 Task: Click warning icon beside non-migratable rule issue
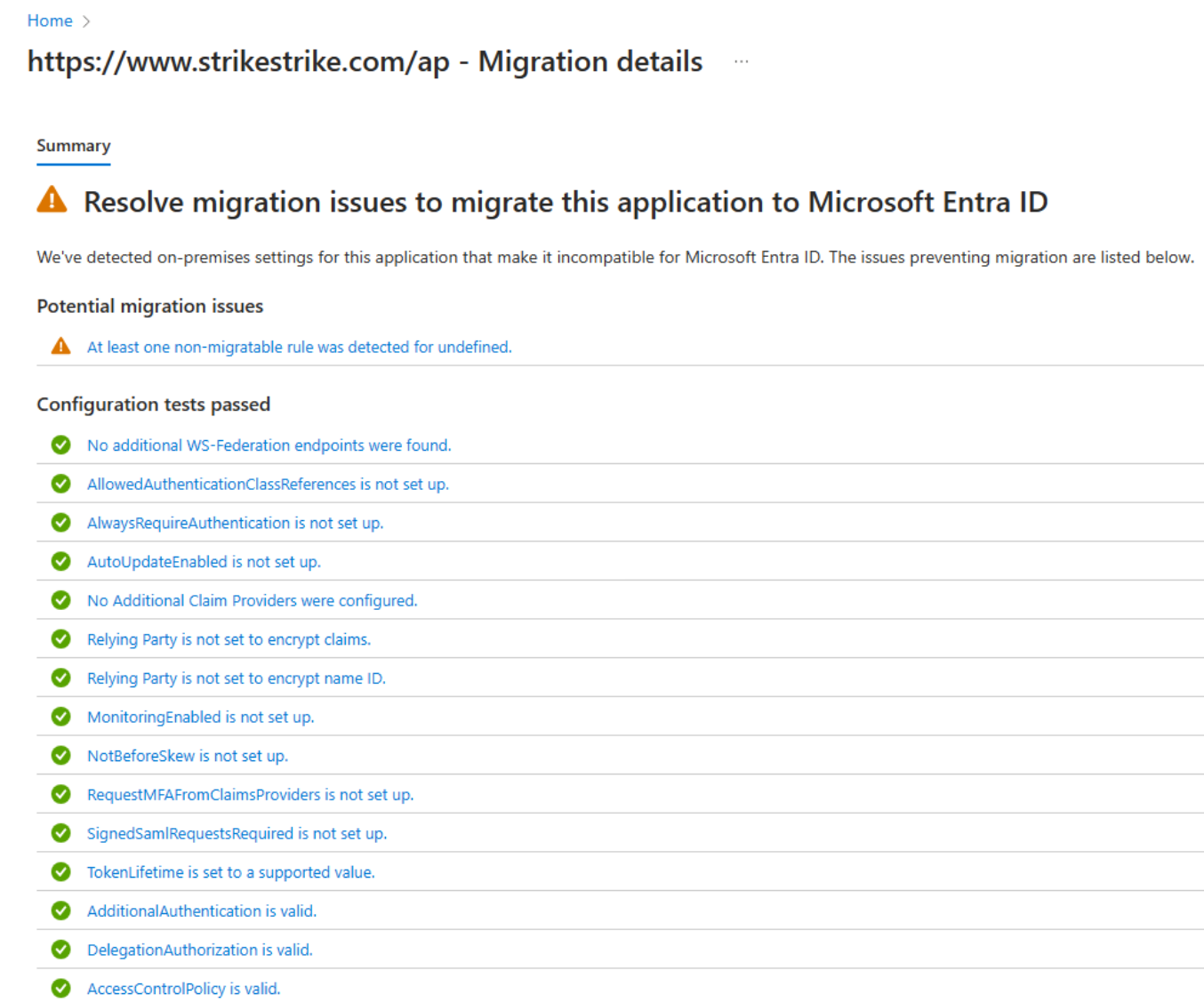(x=60, y=347)
